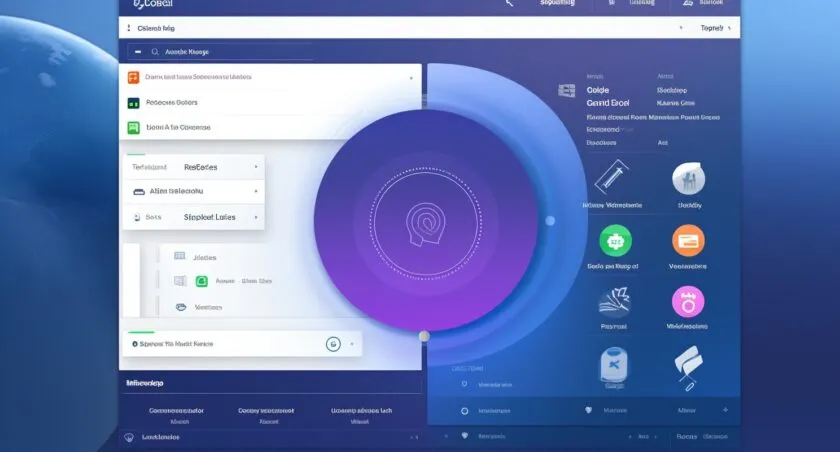This screenshot has width=840, height=452.
Task: Click the gray handle dot below the purple circle
Action: 424,336
